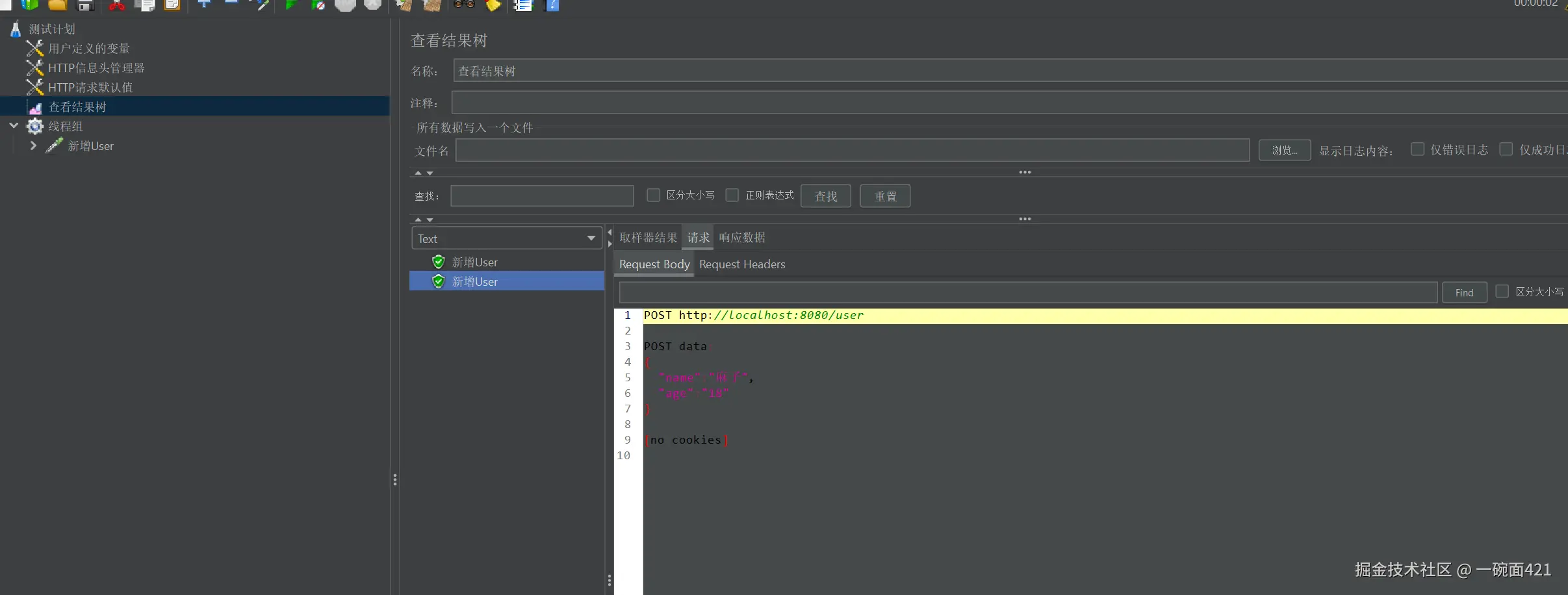Select 用户定义的变量 in the tree
This screenshot has width=1568, height=595.
(x=89, y=48)
